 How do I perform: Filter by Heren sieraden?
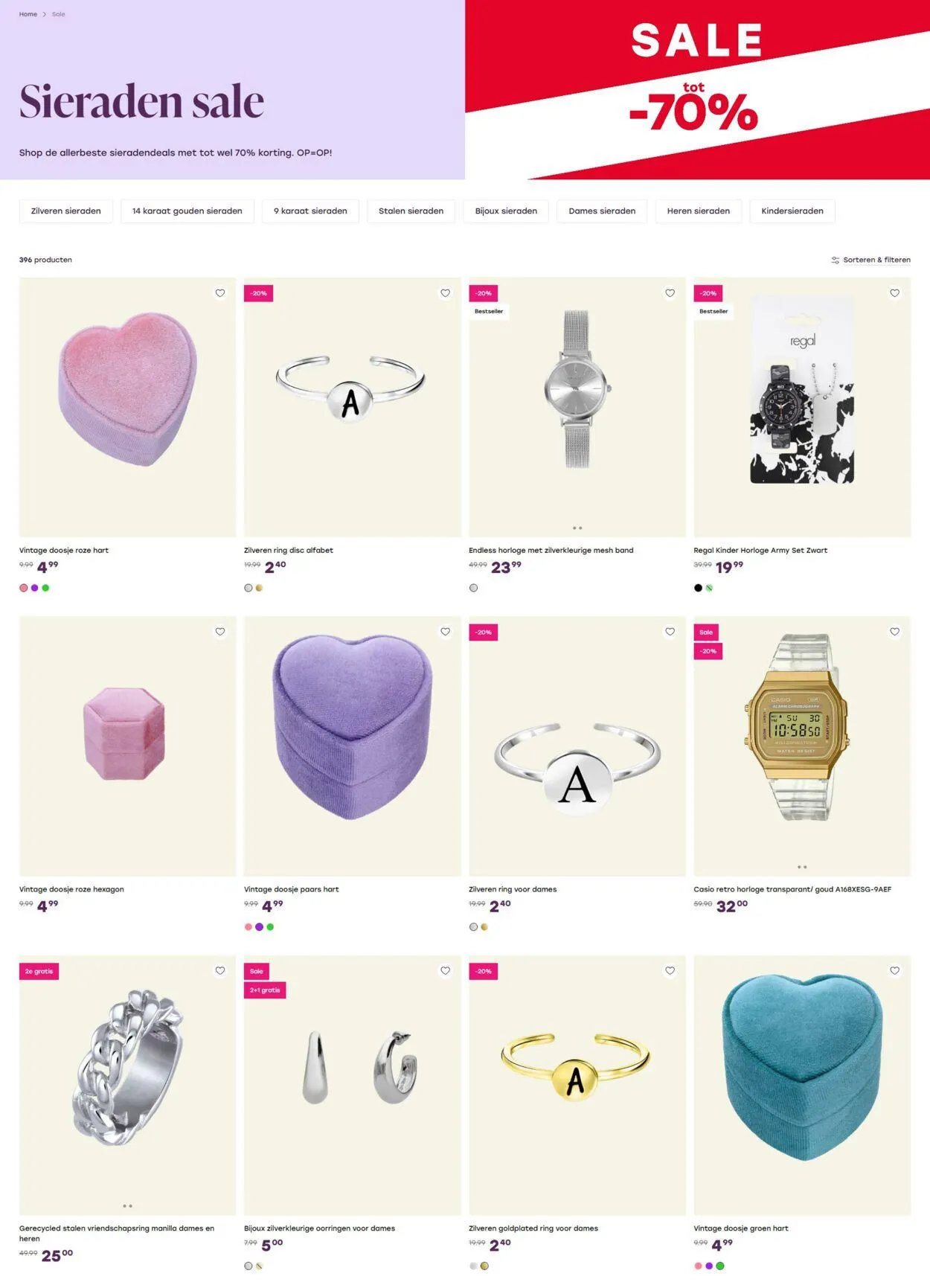coord(698,211)
